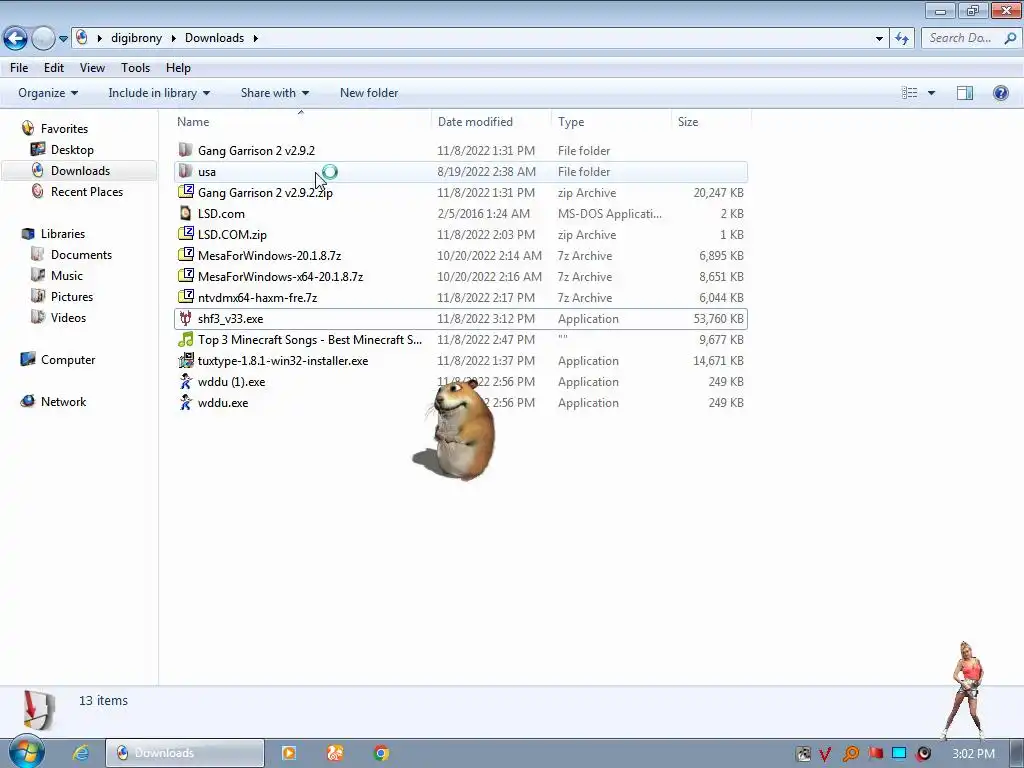1024x768 pixels.
Task: Select Libraries in navigation pane
Action: point(63,233)
